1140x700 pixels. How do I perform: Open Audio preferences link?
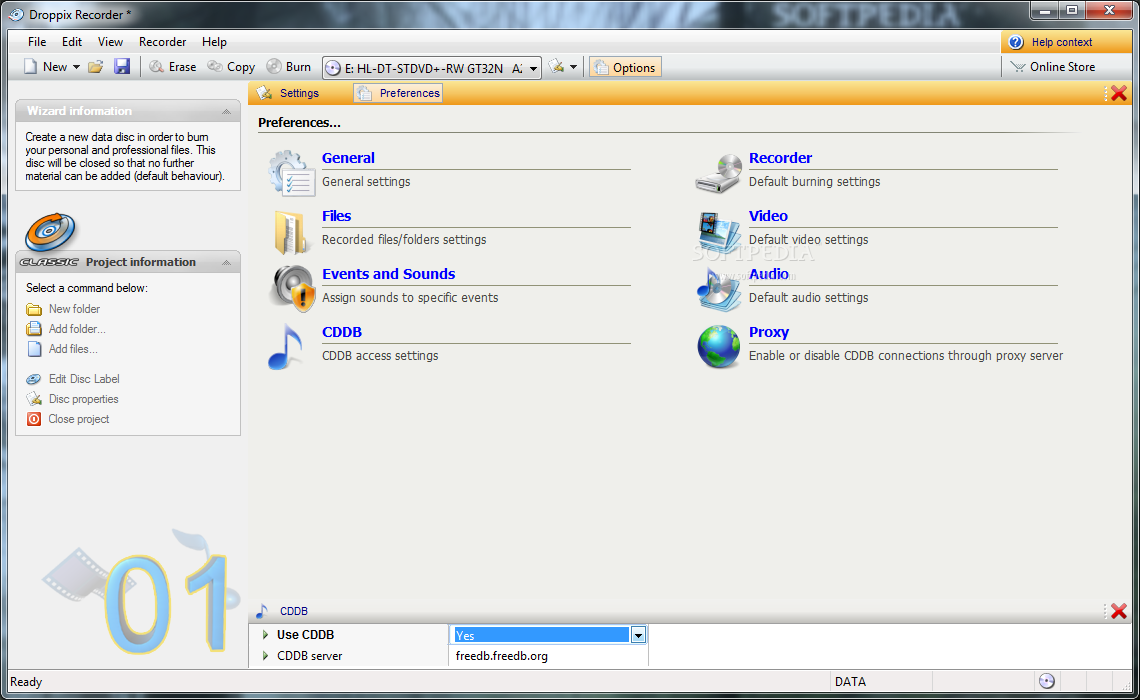(x=768, y=274)
